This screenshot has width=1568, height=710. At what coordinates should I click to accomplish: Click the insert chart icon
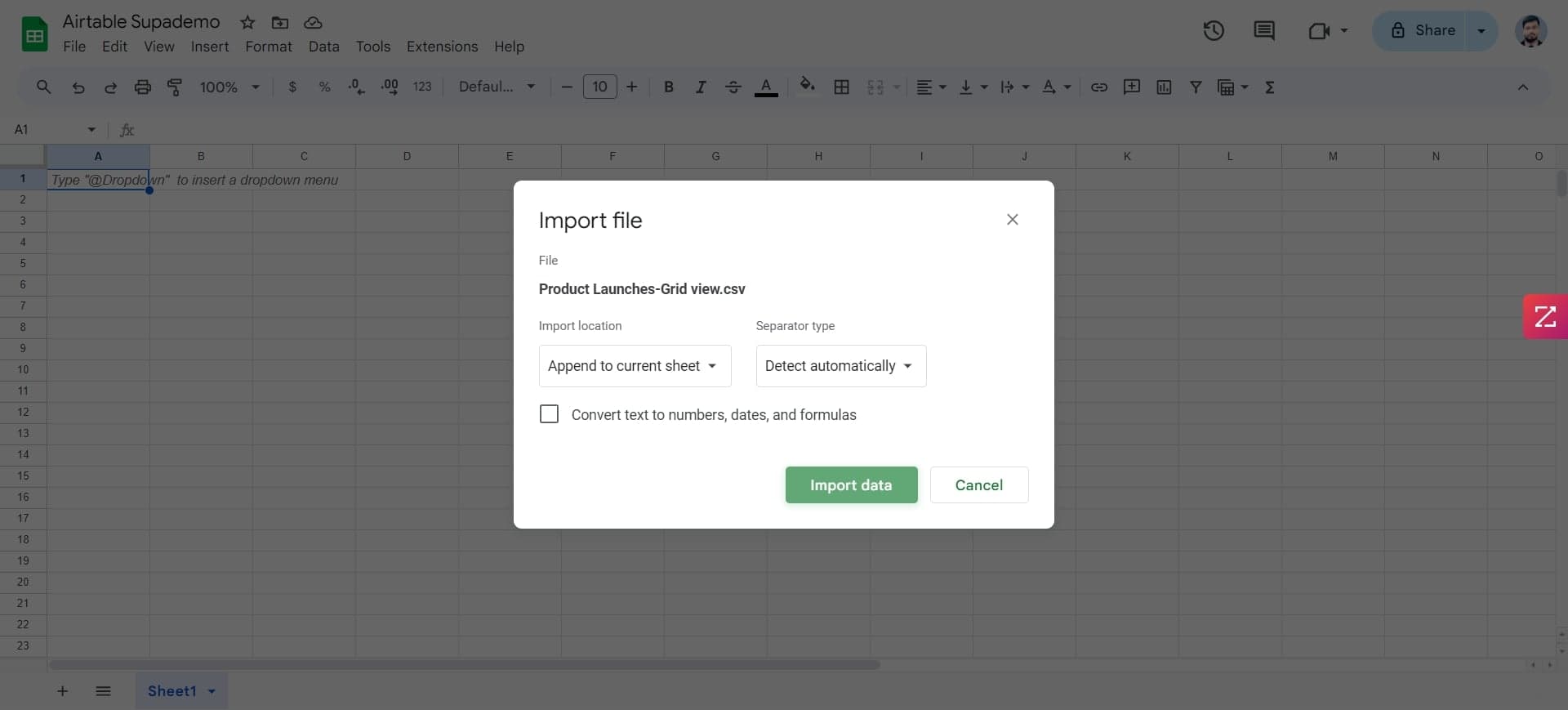point(1164,87)
